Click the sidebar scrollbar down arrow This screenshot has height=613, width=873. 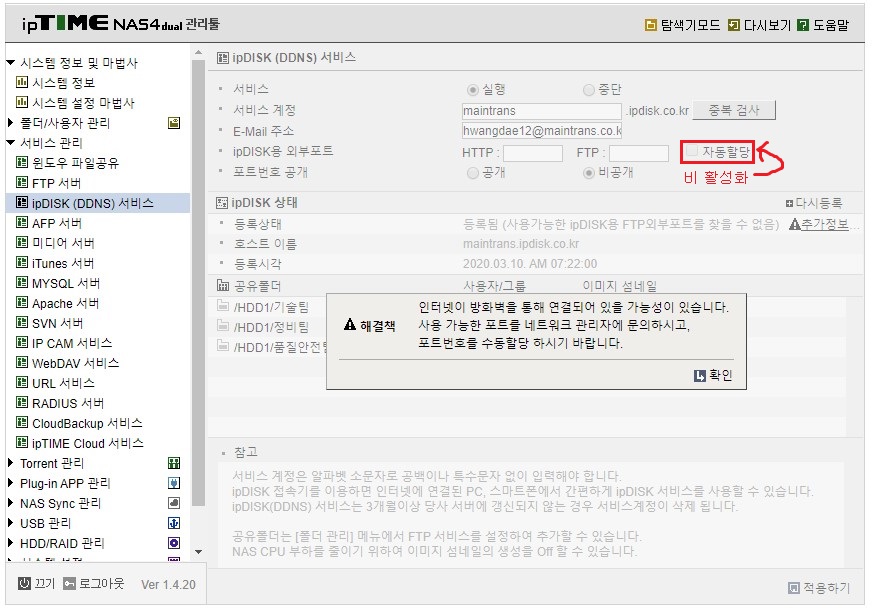tap(198, 552)
